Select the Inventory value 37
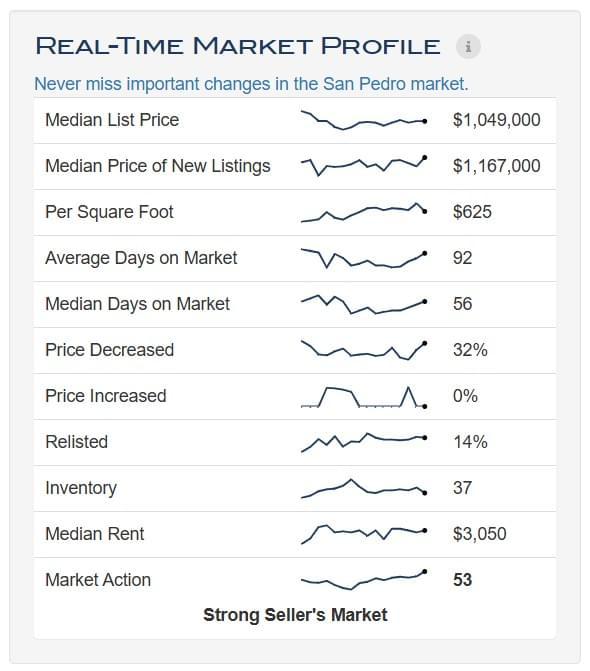Image resolution: width=590 pixels, height=671 pixels. (463, 488)
